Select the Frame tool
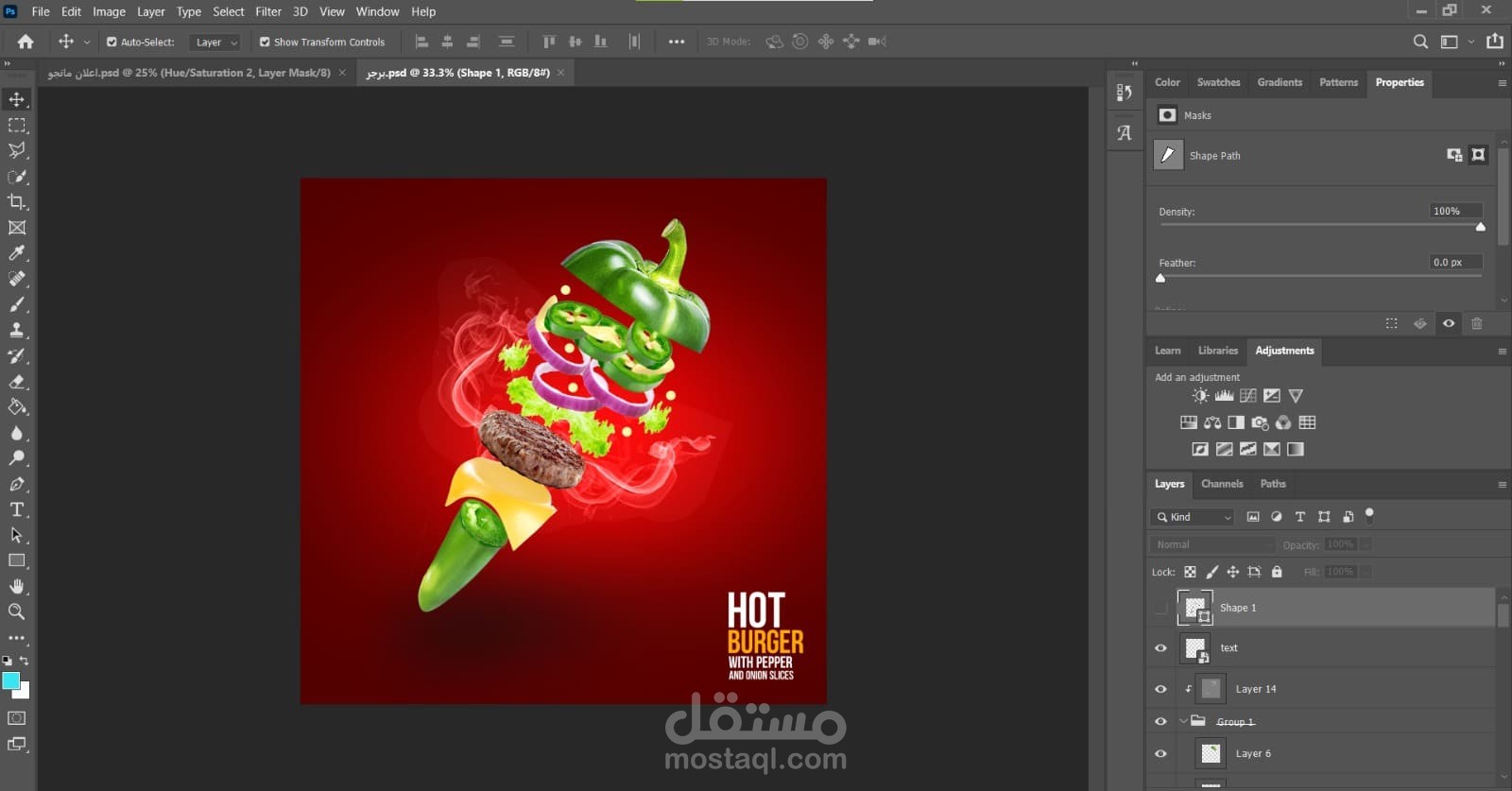 tap(17, 228)
